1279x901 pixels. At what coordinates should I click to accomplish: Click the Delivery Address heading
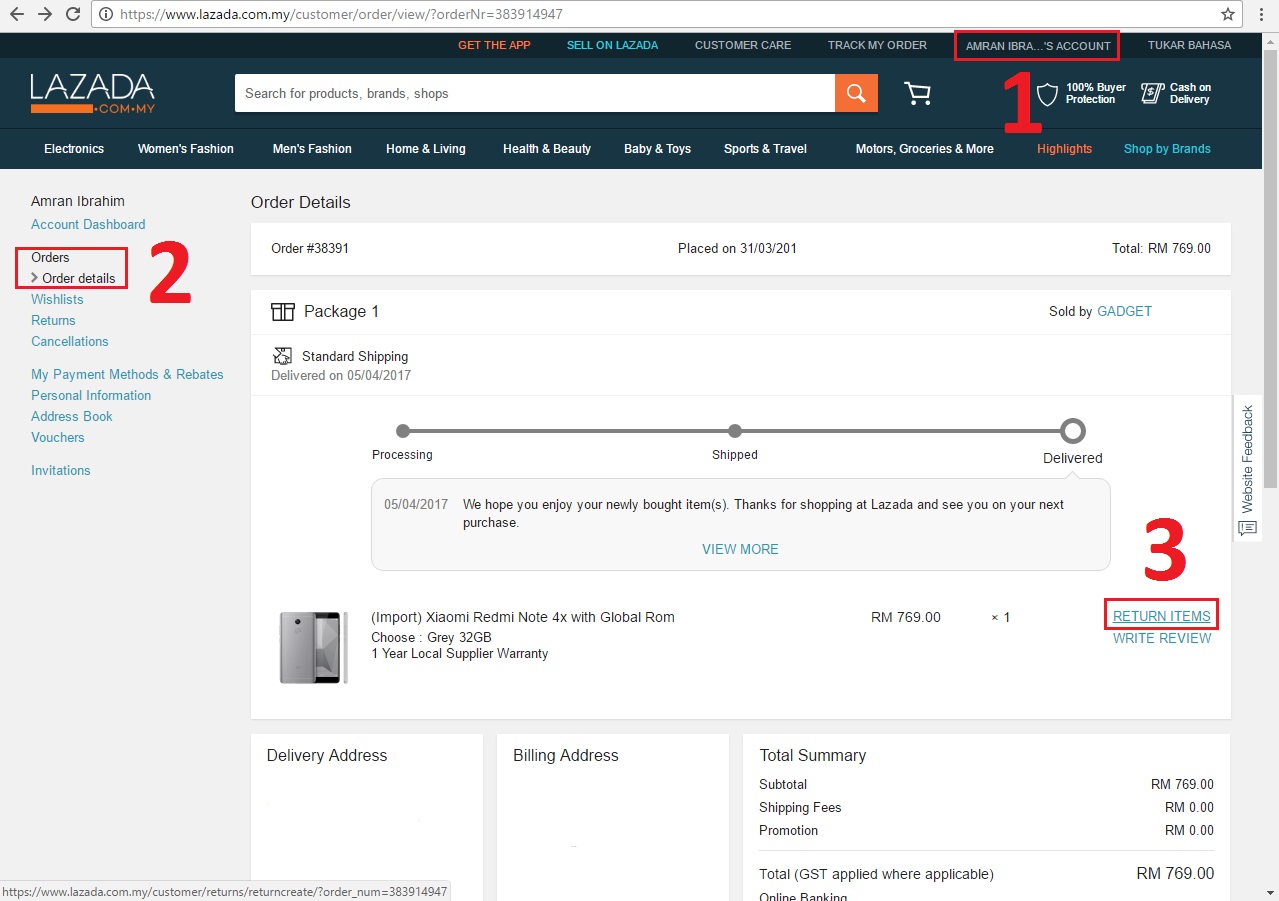(327, 756)
